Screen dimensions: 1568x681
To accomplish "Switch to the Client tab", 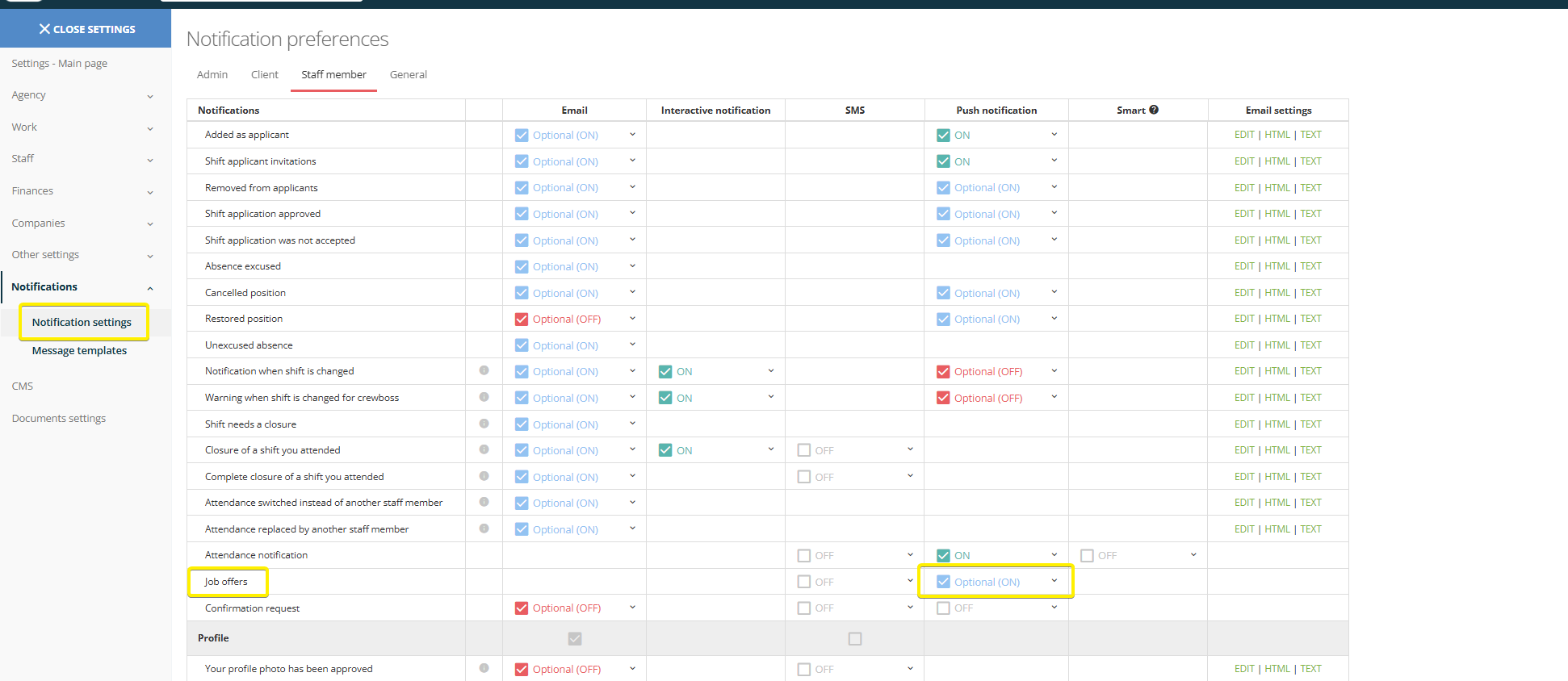I will pos(264,74).
